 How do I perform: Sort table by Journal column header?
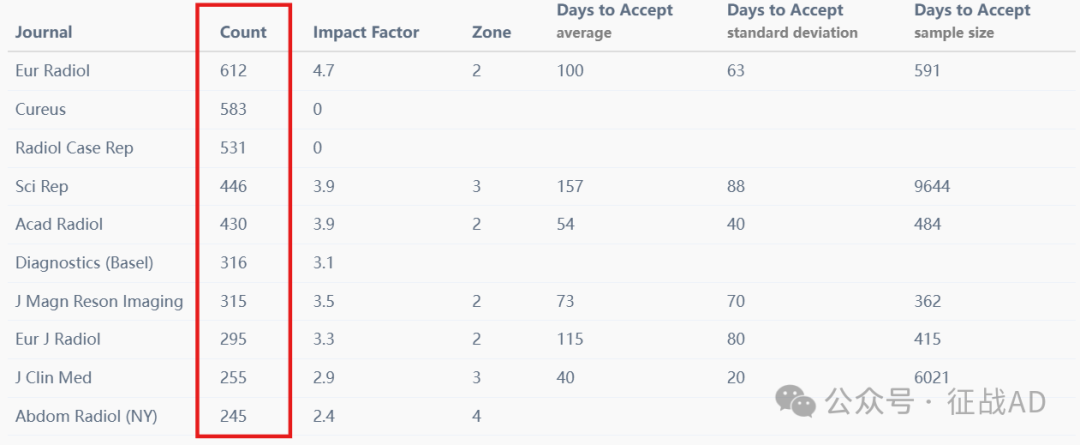coord(43,32)
